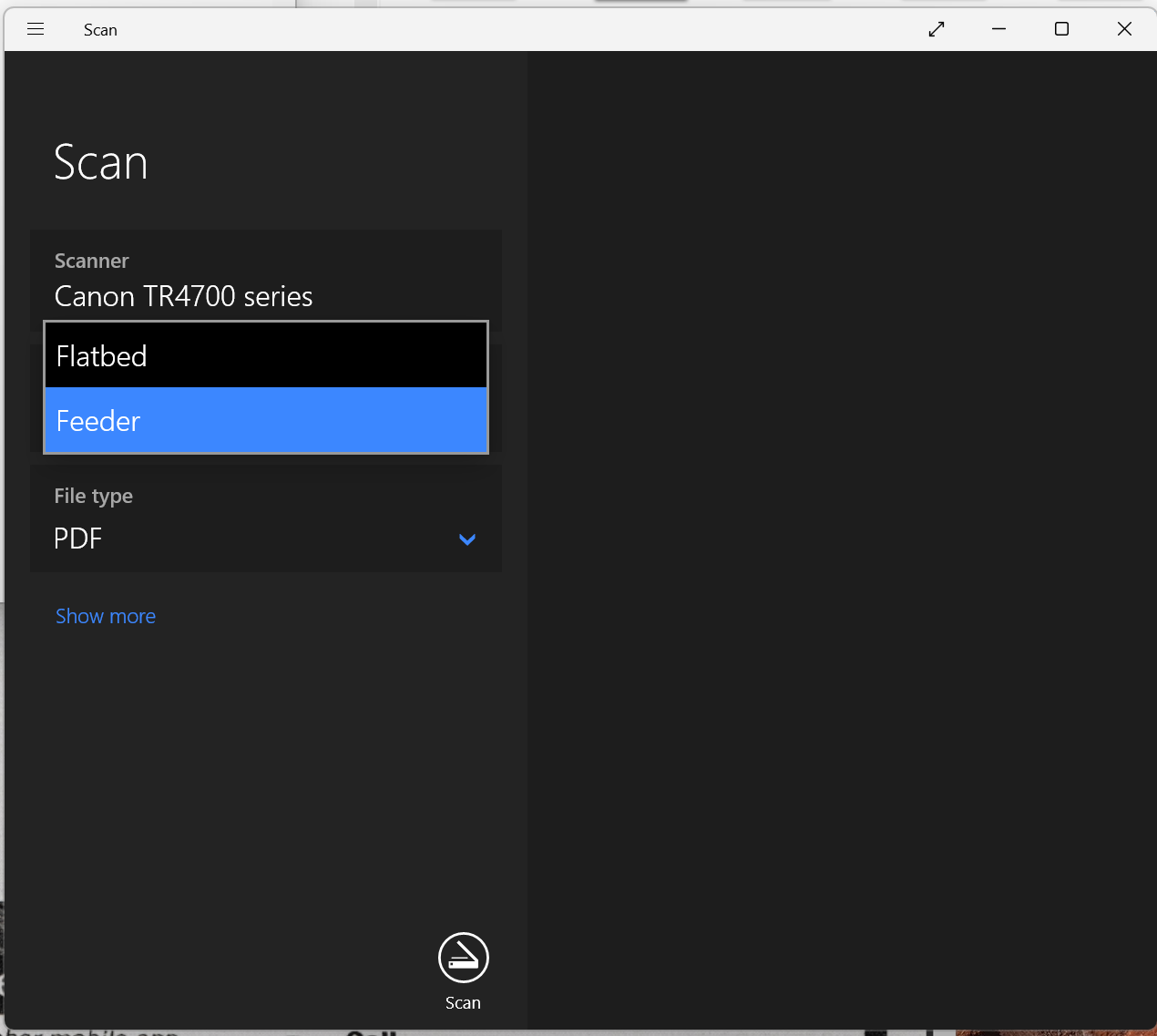Click the circular scanner icon above Scan
The image size is (1157, 1036).
pos(463,957)
